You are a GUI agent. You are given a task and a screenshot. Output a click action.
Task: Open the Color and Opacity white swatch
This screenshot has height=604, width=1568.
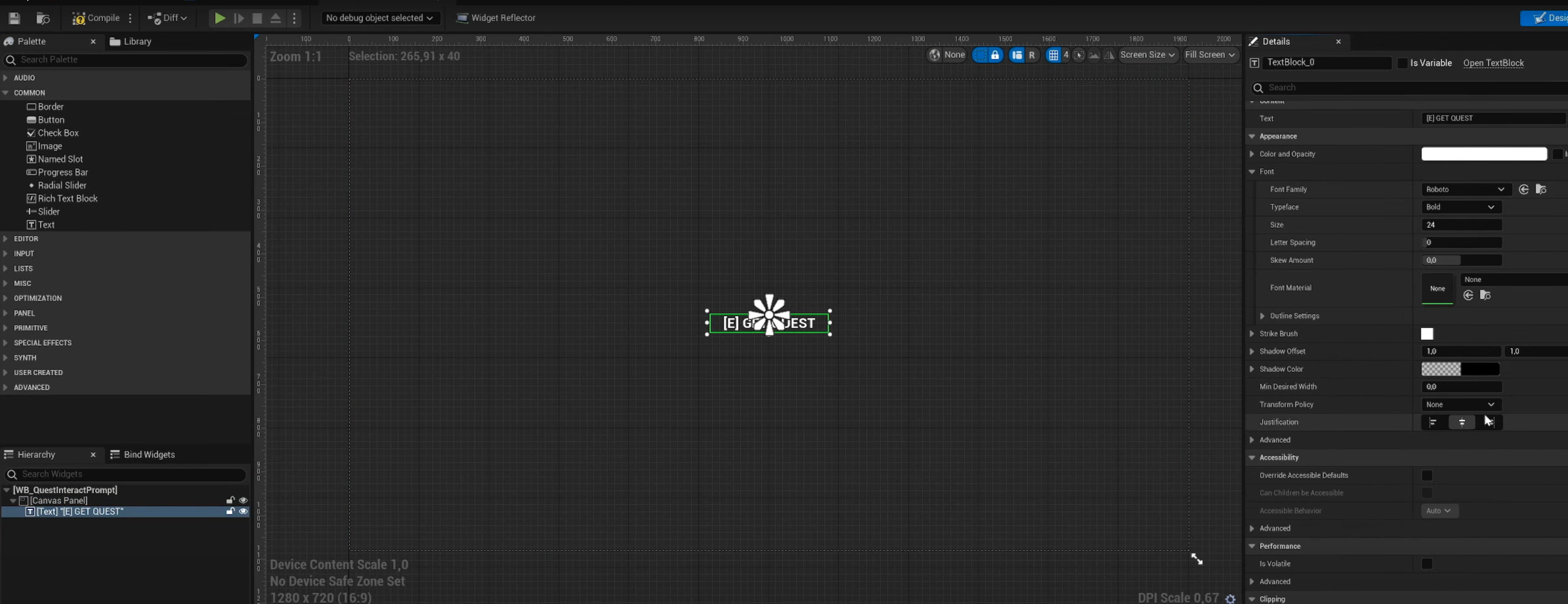point(1483,154)
